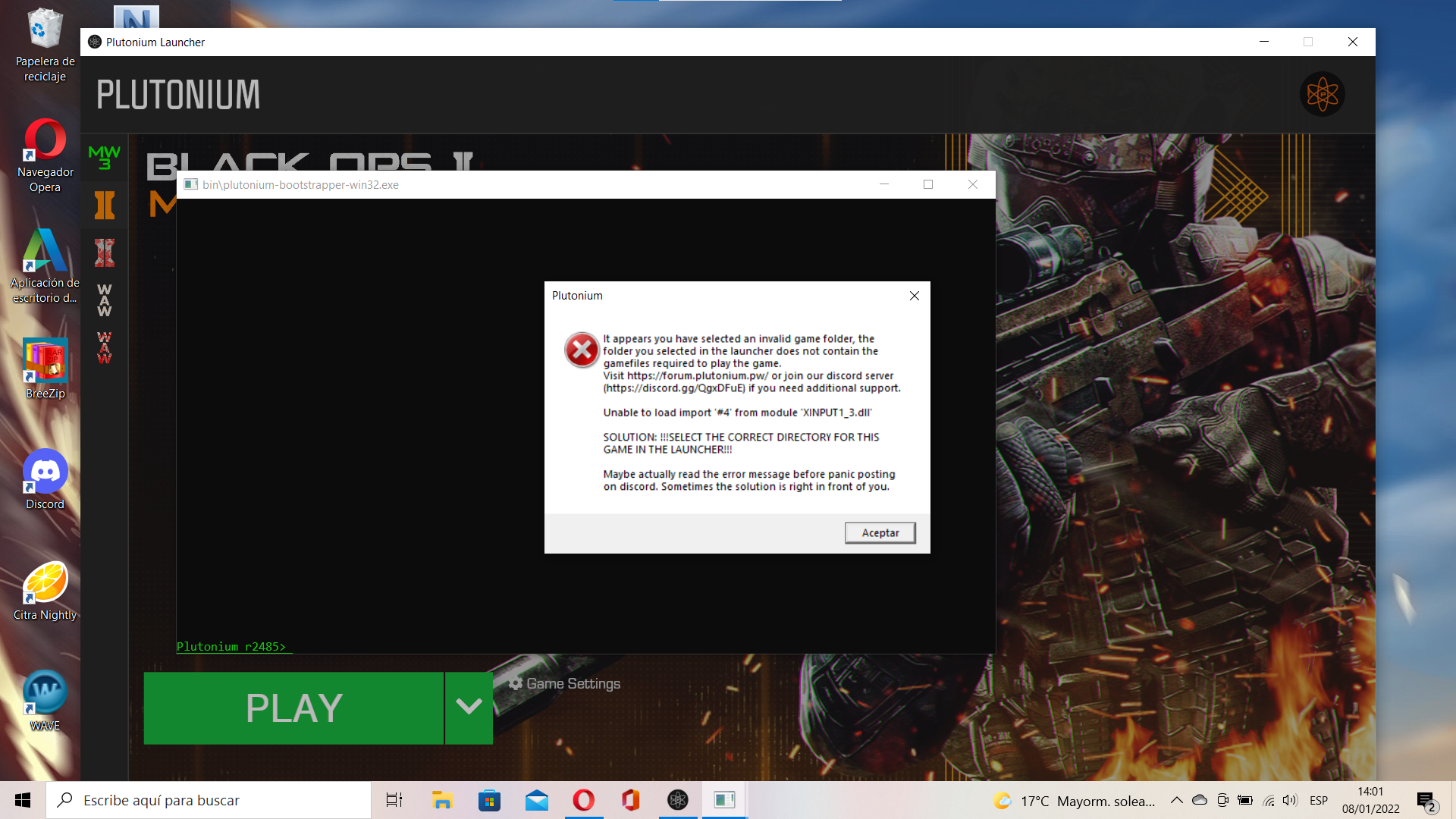This screenshot has width=1456, height=819.
Task: Switch to bootstrapper console taskbar icon
Action: coord(725,800)
